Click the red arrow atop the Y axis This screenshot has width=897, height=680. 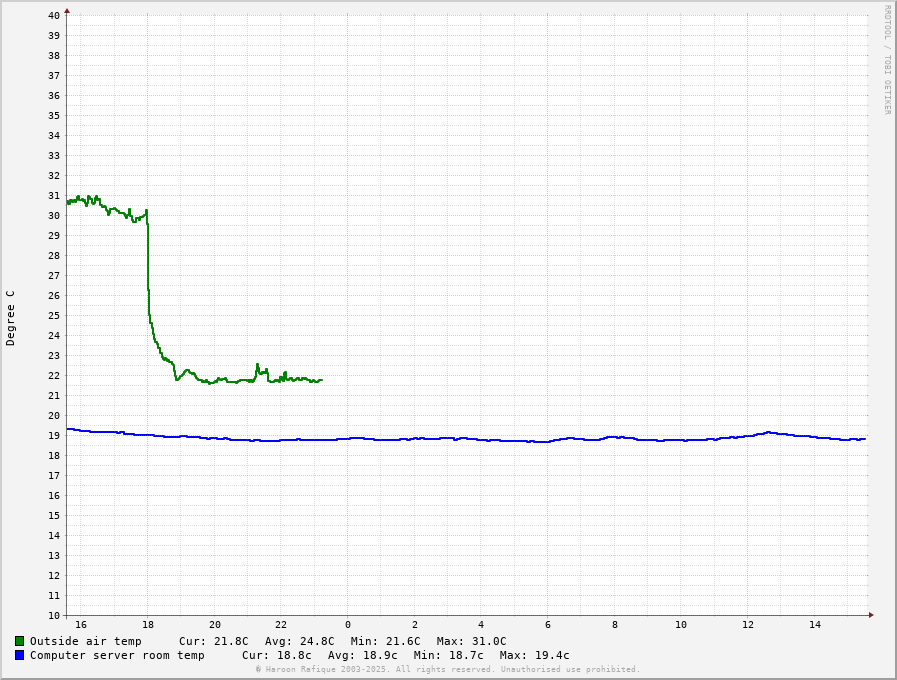[67, 11]
